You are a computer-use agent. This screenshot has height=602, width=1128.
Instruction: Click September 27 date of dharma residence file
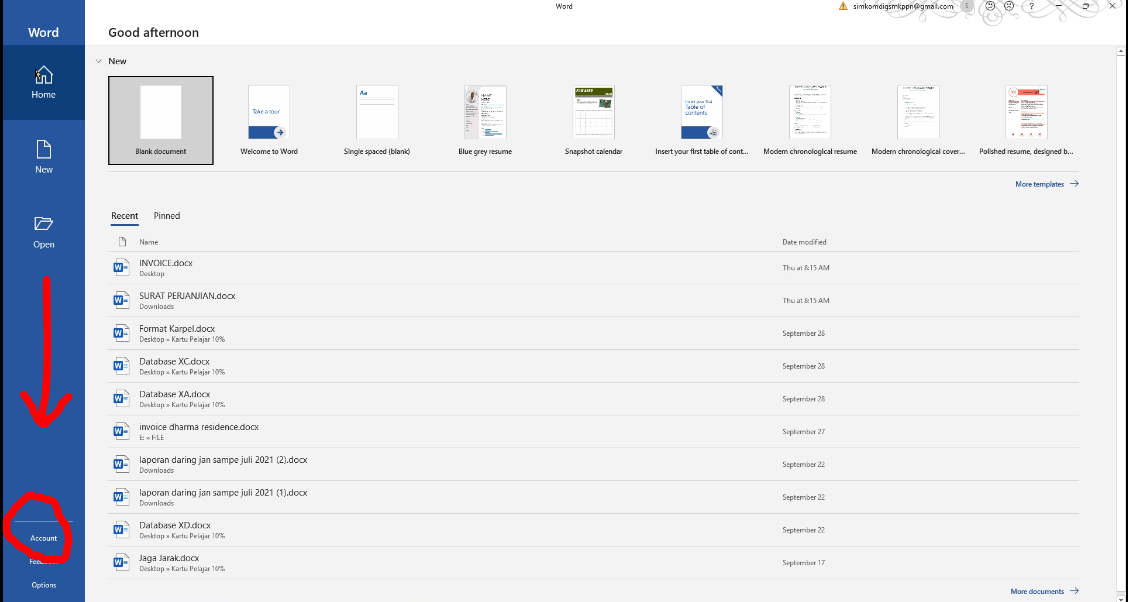click(804, 432)
